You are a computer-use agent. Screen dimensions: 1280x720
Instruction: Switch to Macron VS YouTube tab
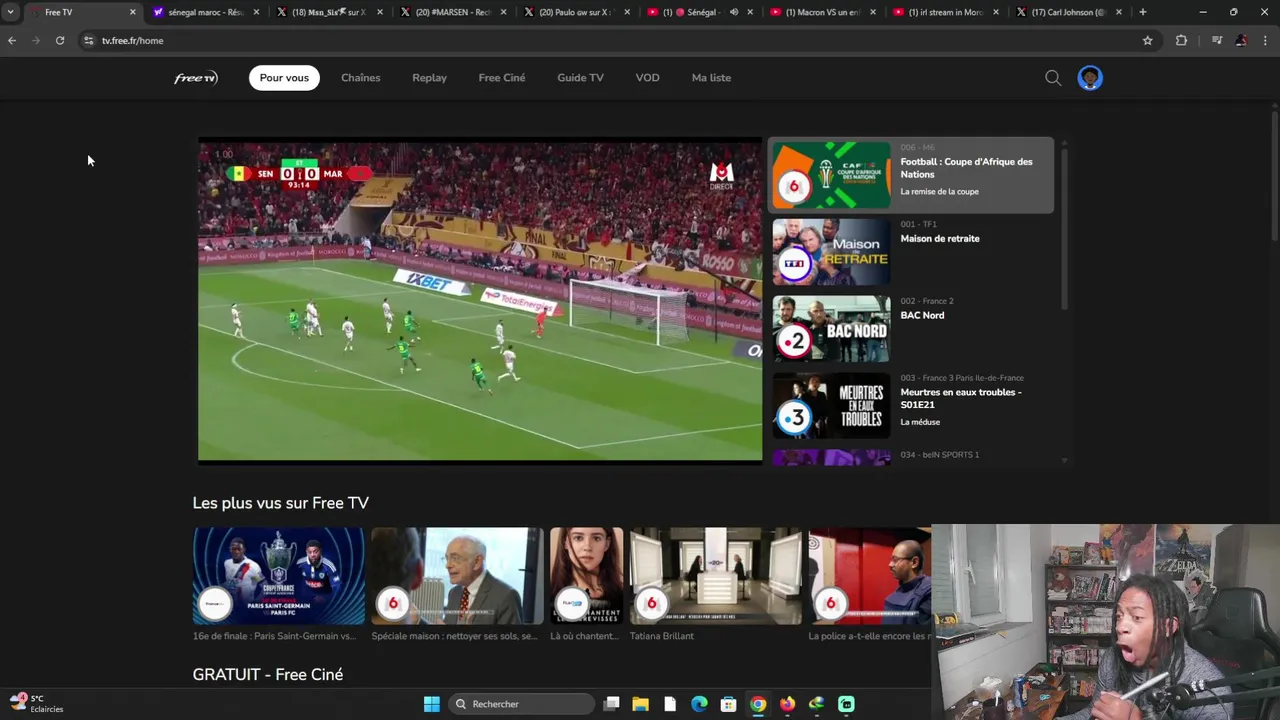point(825,12)
